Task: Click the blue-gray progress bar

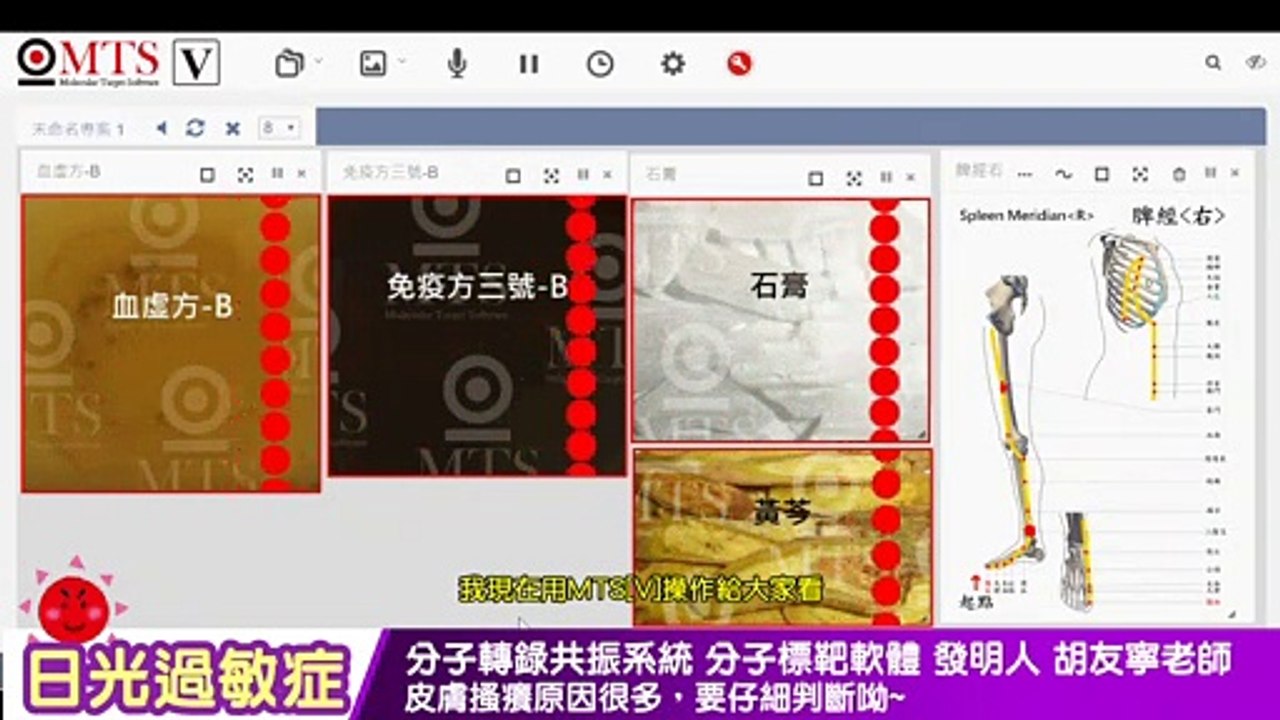Action: [x=791, y=127]
